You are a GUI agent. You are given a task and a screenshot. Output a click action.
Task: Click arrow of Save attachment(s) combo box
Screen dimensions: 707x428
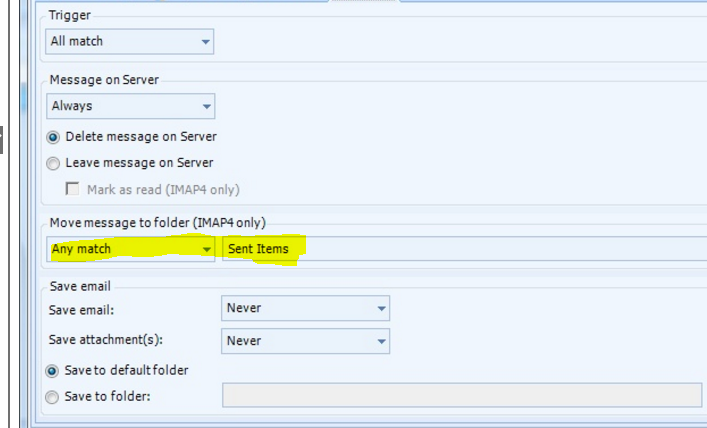[381, 341]
